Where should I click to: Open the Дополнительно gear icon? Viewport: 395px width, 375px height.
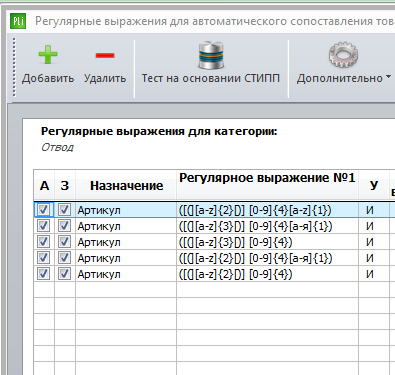pyautogui.click(x=343, y=55)
